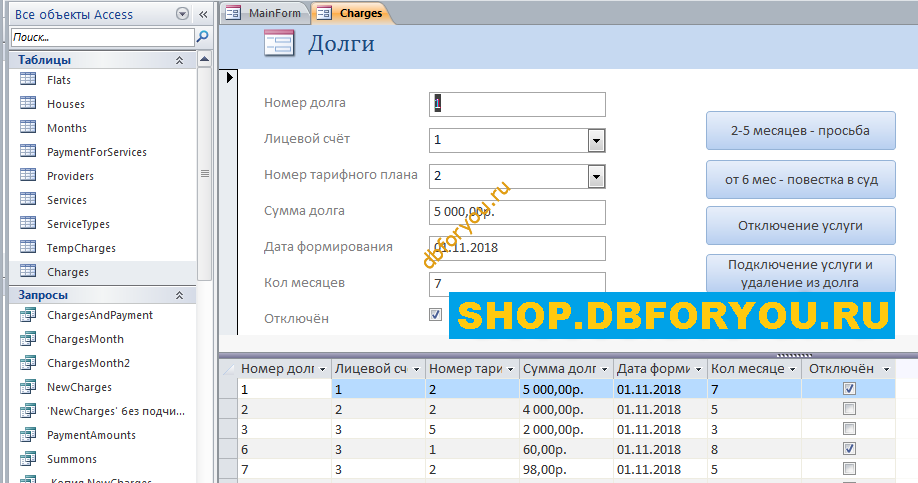
Task: Open Номер долга column filter dropdown
Action: (322, 369)
